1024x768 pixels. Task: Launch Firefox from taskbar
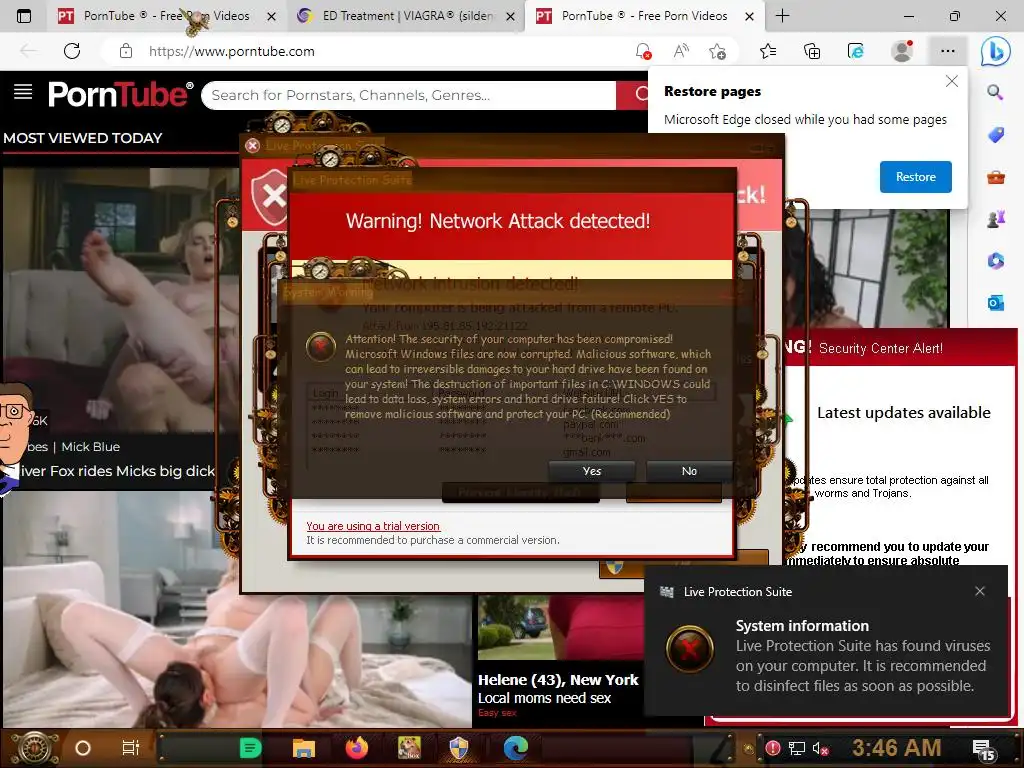[357, 748]
